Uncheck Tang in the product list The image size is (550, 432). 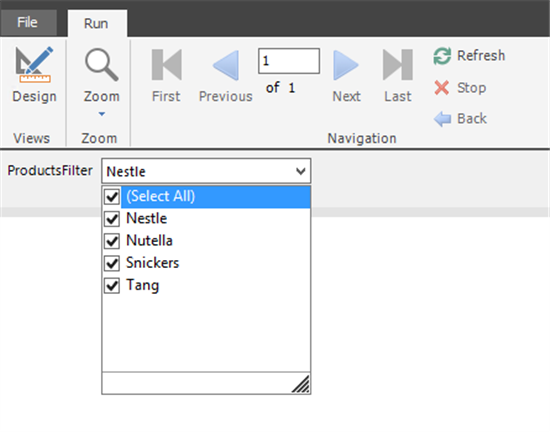pos(112,285)
